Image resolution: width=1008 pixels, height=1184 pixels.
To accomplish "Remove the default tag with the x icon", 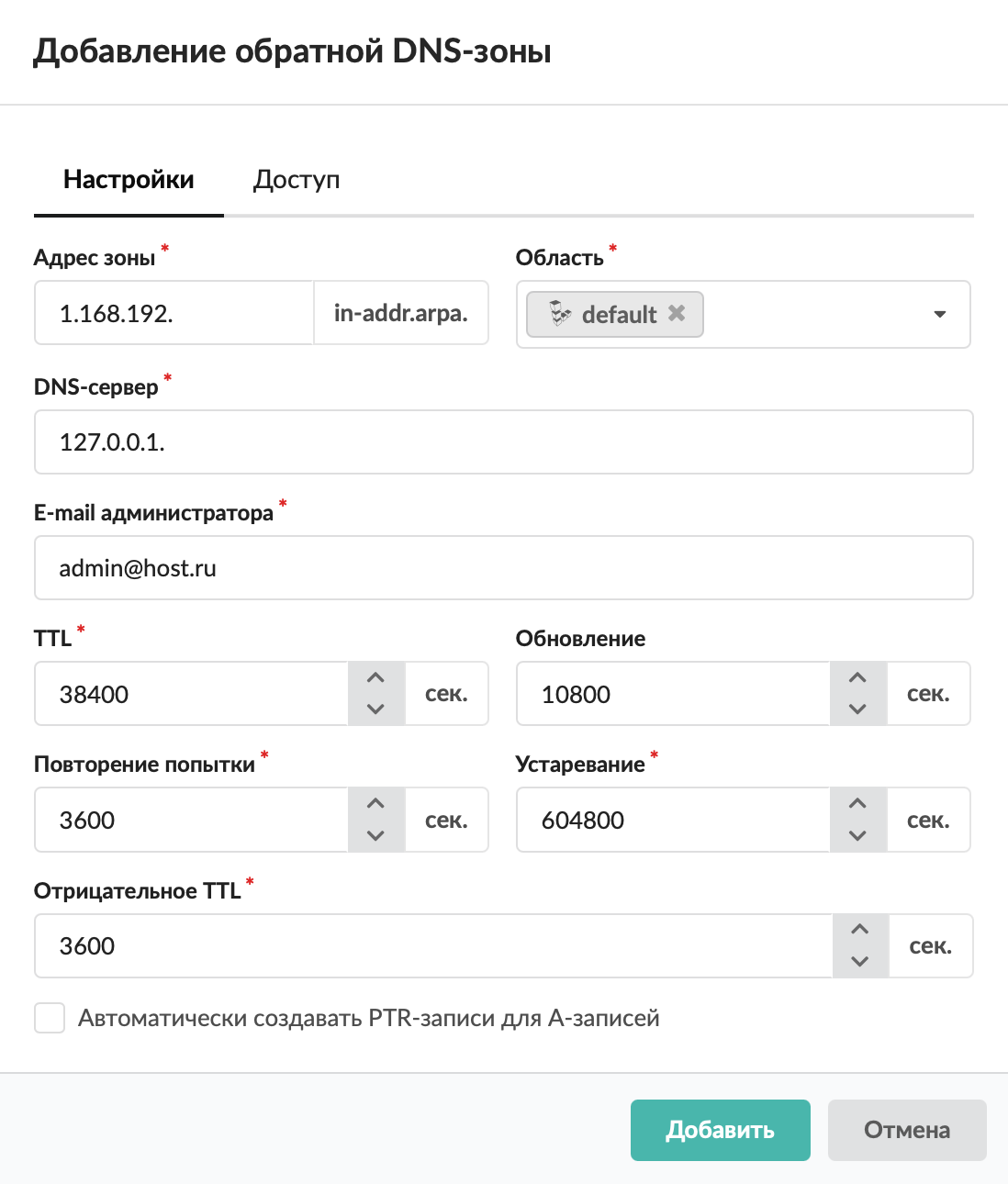I will (677, 313).
